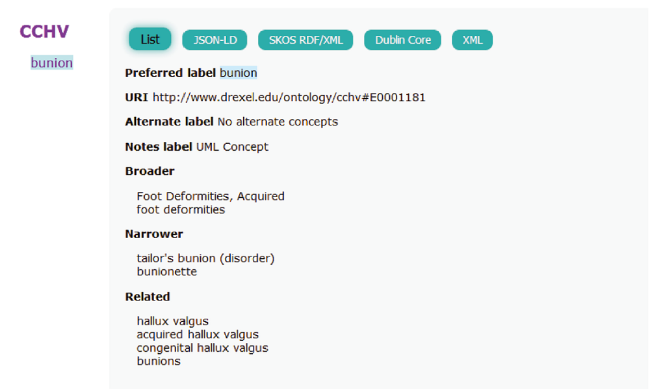
Task: Select the List view tab
Action: 150,39
